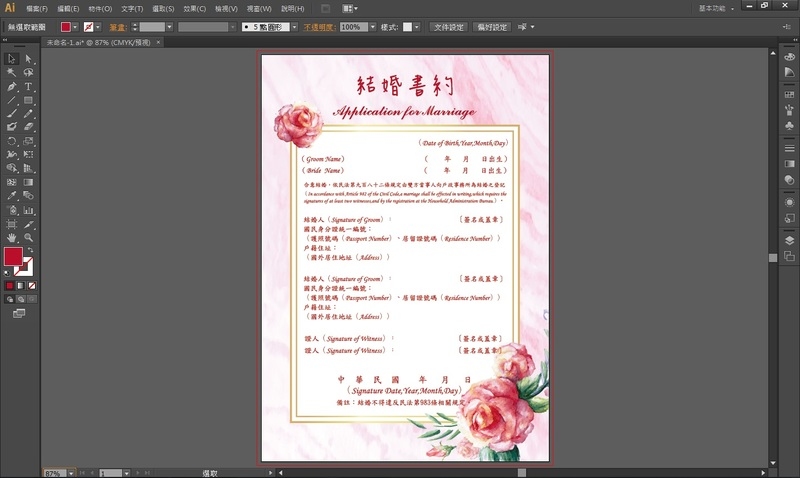The image size is (800, 478).
Task: Set paint mode to Color
Action: click(x=10, y=286)
